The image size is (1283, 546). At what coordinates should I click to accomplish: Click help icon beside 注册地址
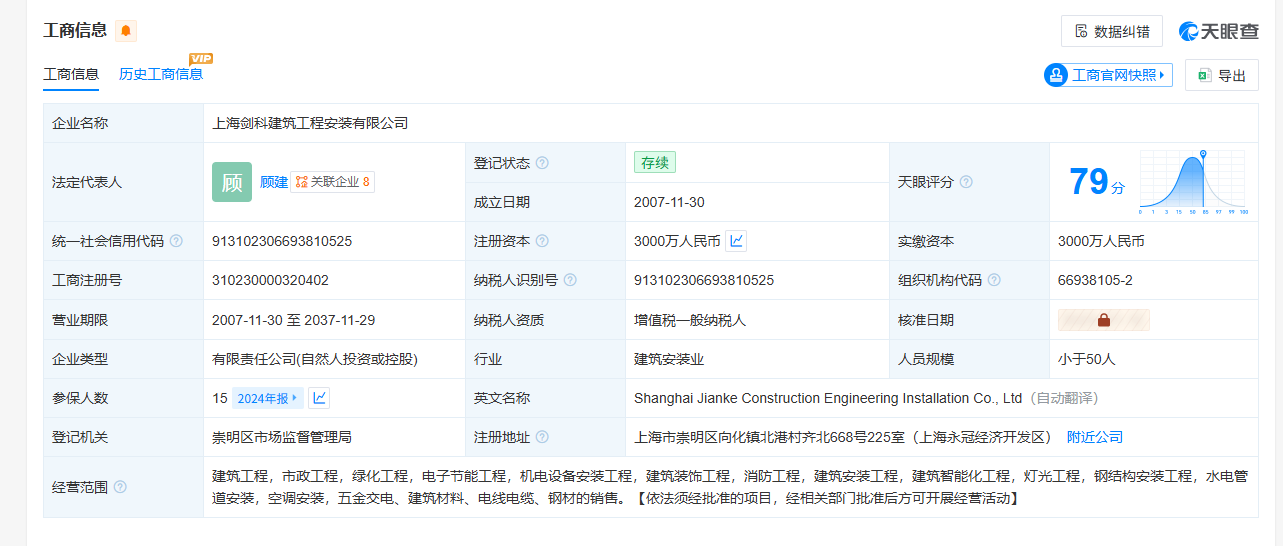(x=542, y=437)
